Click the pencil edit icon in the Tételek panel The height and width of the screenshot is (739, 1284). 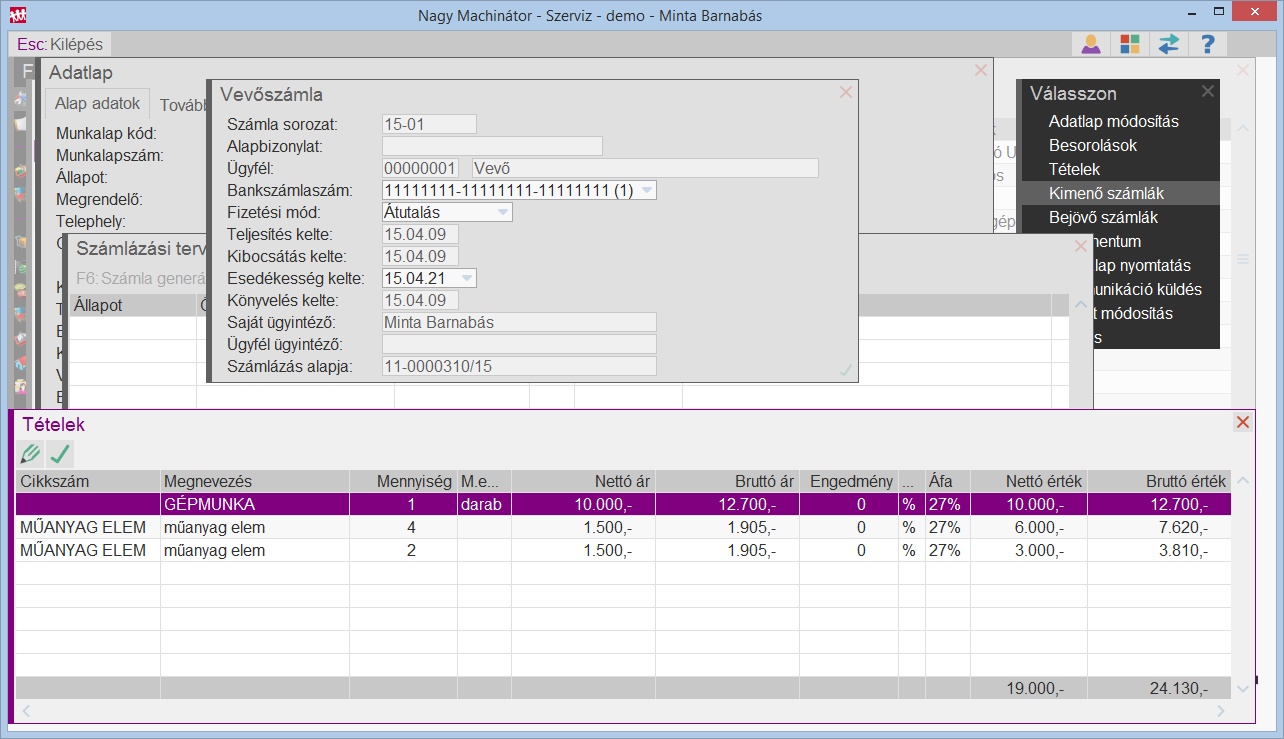point(30,454)
